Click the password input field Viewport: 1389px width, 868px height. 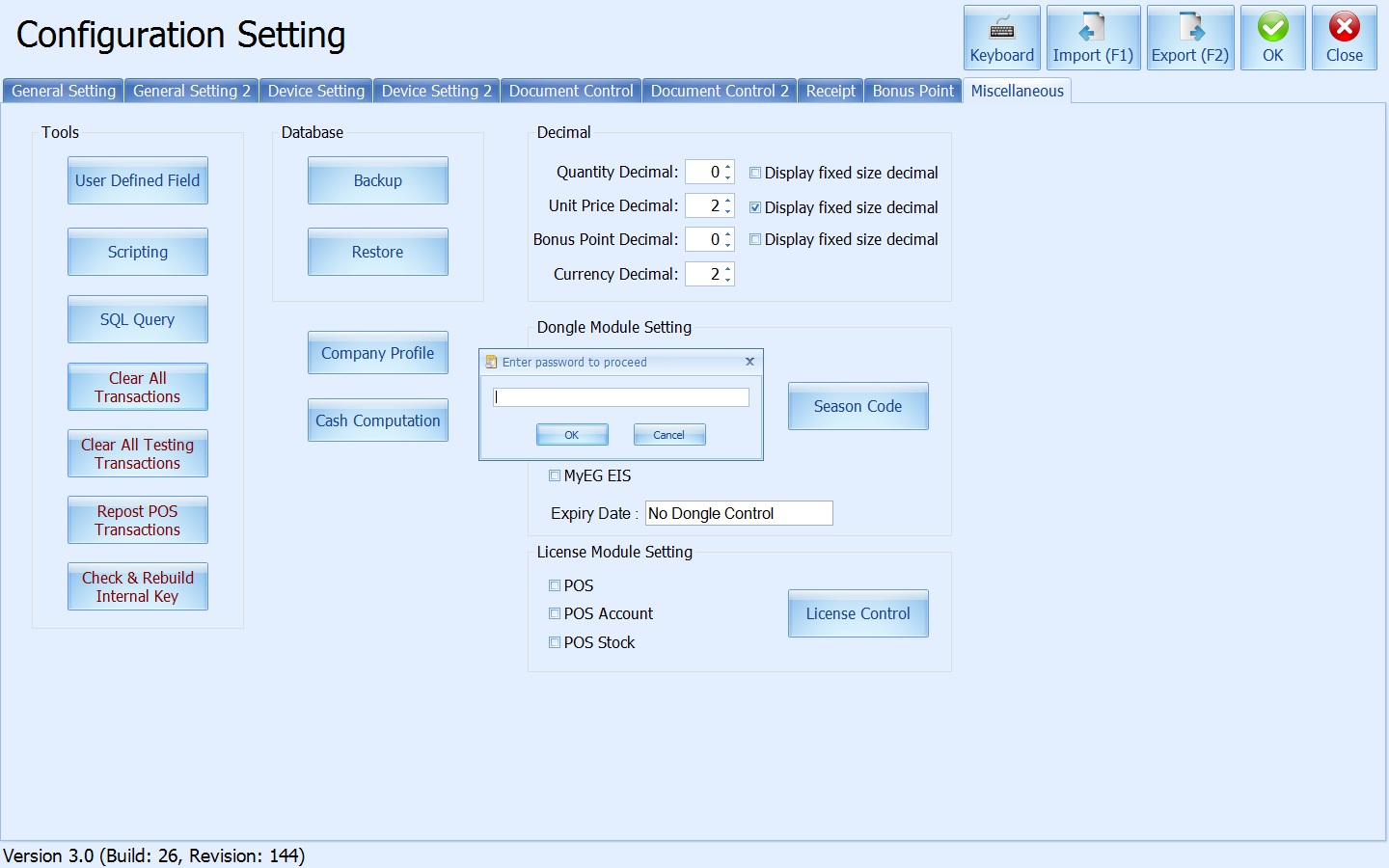pos(620,397)
